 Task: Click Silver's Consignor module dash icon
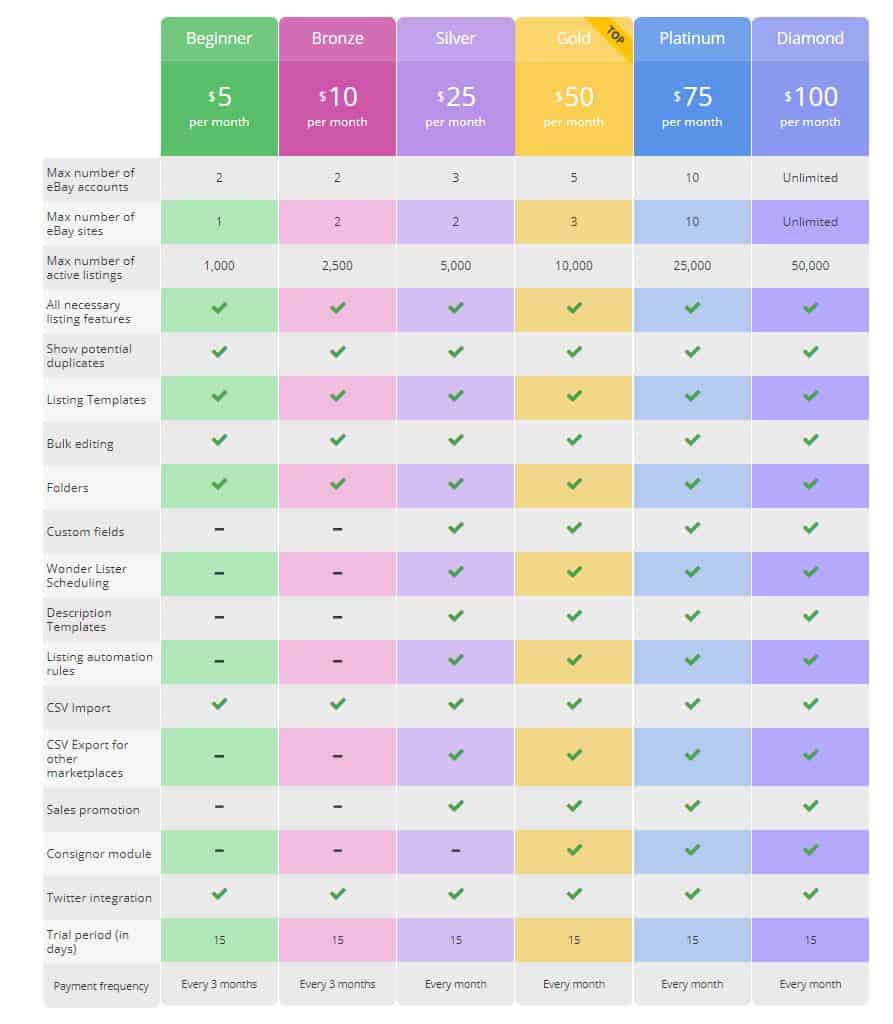tap(456, 851)
